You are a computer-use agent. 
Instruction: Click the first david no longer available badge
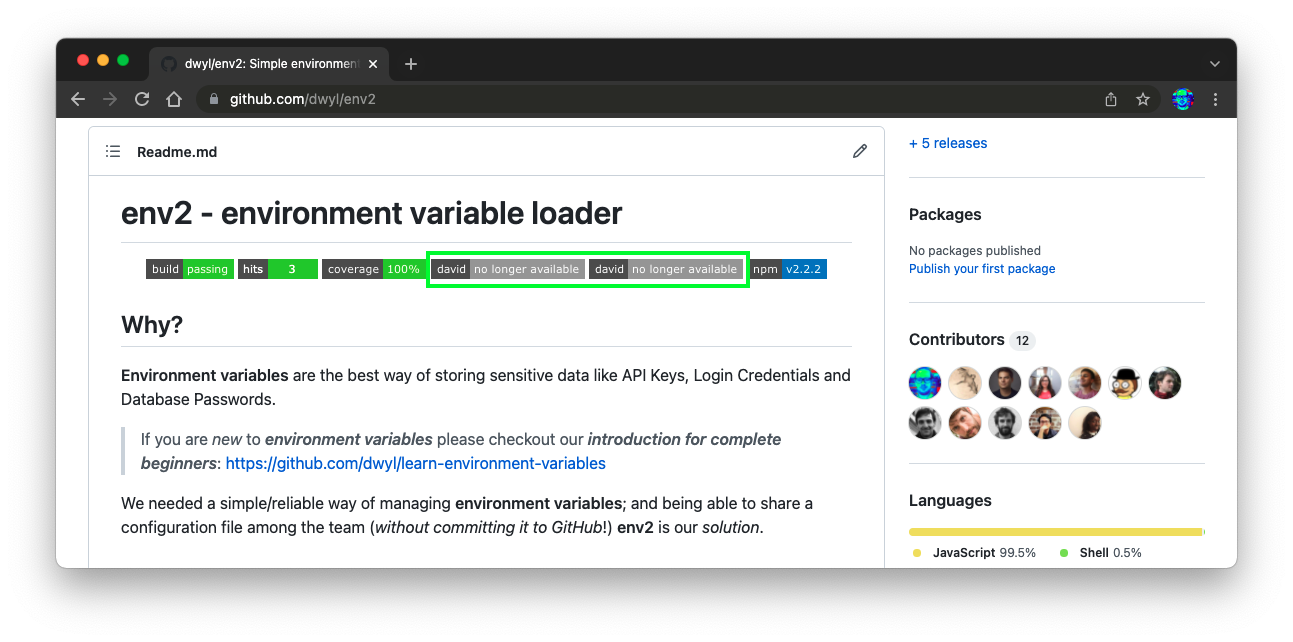pyautogui.click(x=508, y=269)
